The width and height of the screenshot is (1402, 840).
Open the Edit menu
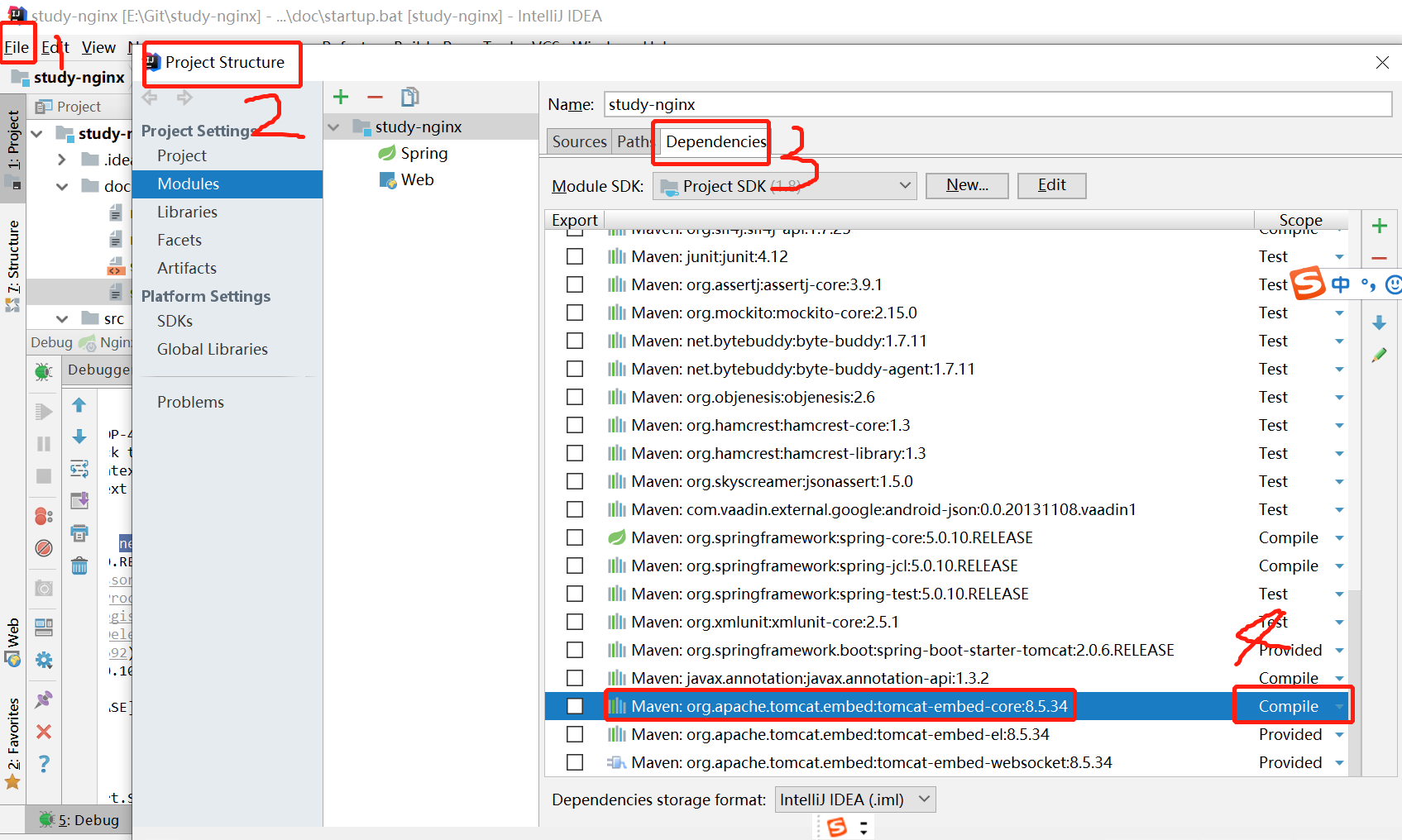[x=55, y=47]
